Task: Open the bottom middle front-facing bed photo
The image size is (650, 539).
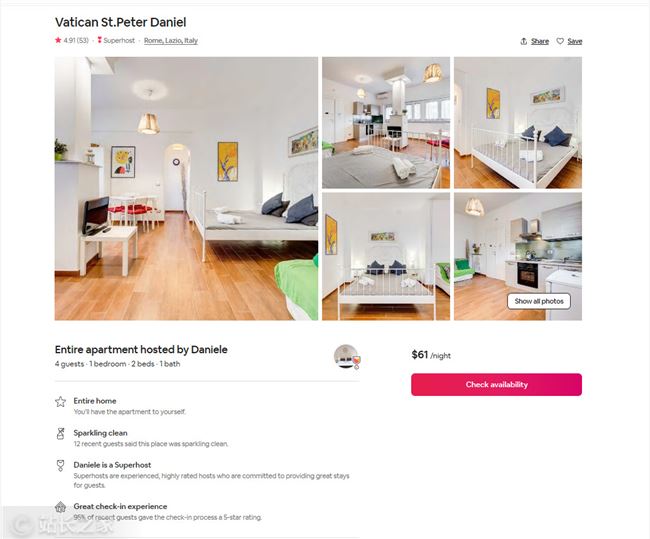Action: pyautogui.click(x=386, y=256)
